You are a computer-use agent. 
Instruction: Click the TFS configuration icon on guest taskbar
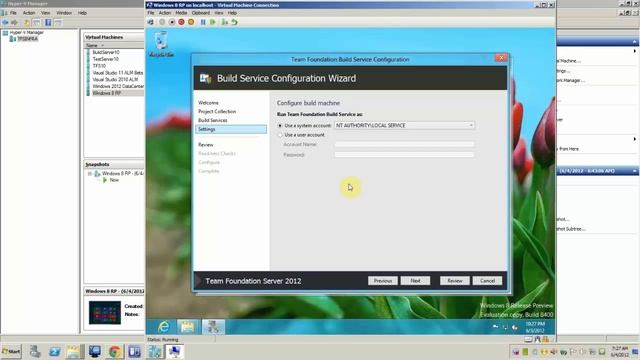(x=213, y=327)
